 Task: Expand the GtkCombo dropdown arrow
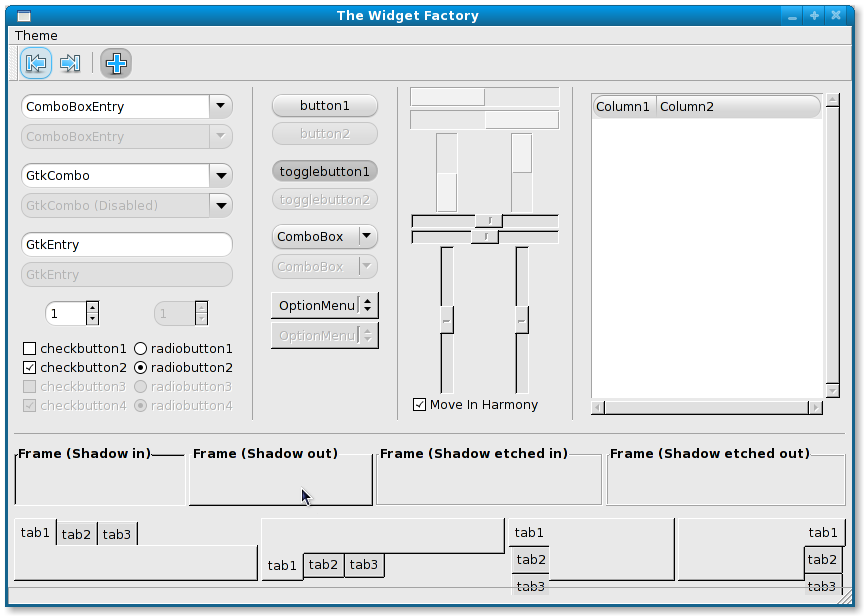click(x=220, y=175)
